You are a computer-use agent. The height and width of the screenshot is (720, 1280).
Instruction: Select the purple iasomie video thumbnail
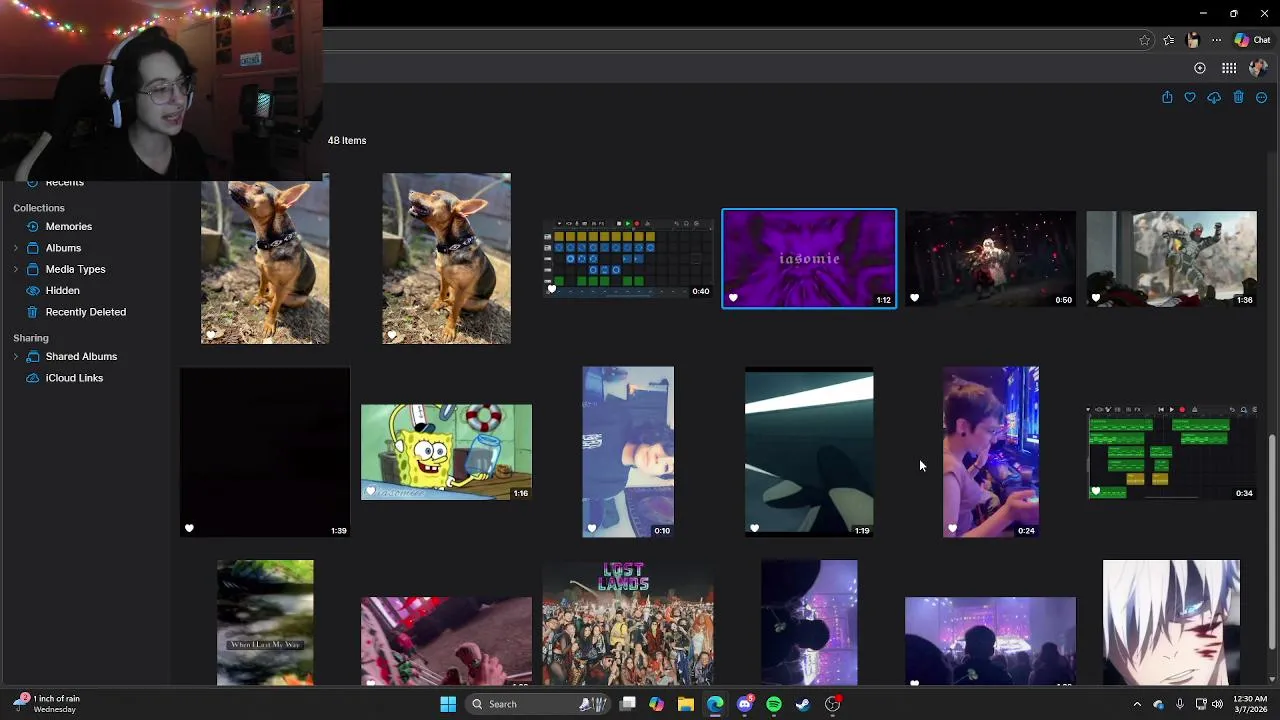point(809,258)
